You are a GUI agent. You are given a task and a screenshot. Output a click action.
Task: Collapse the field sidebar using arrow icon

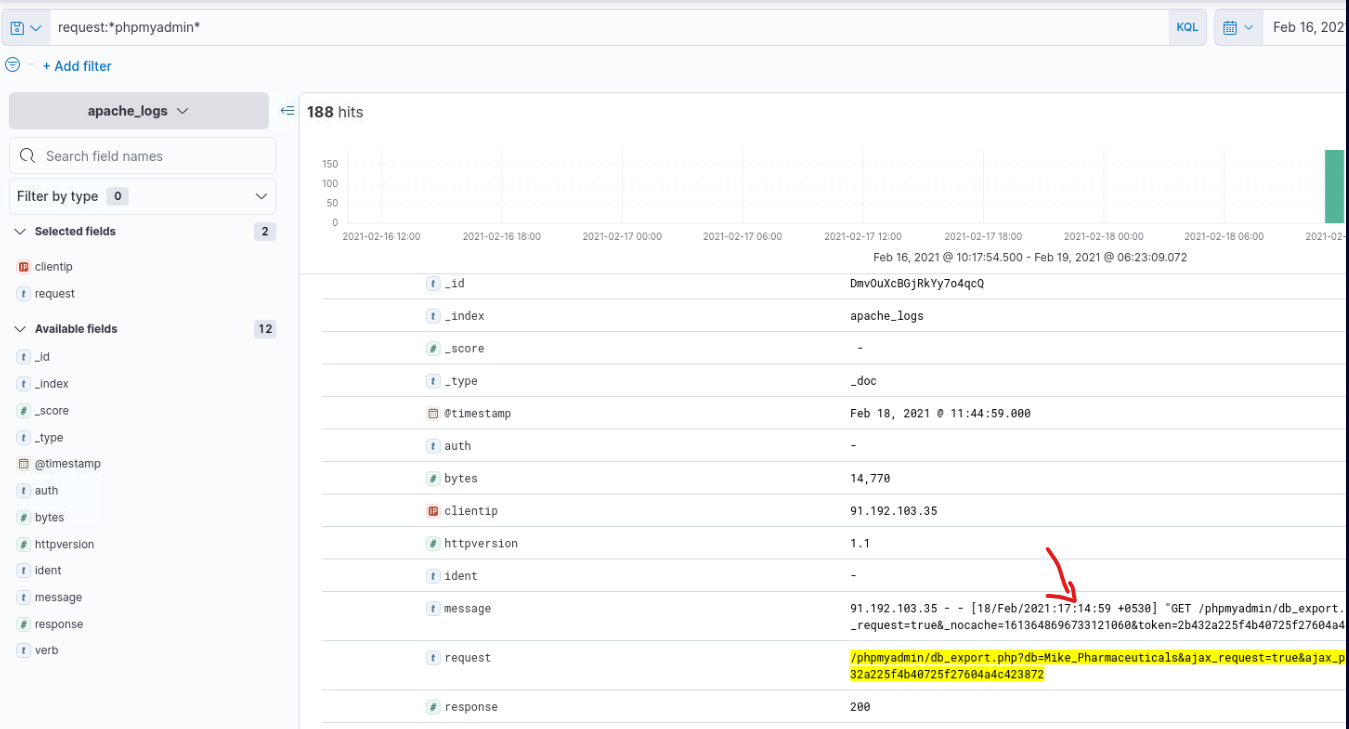point(287,111)
